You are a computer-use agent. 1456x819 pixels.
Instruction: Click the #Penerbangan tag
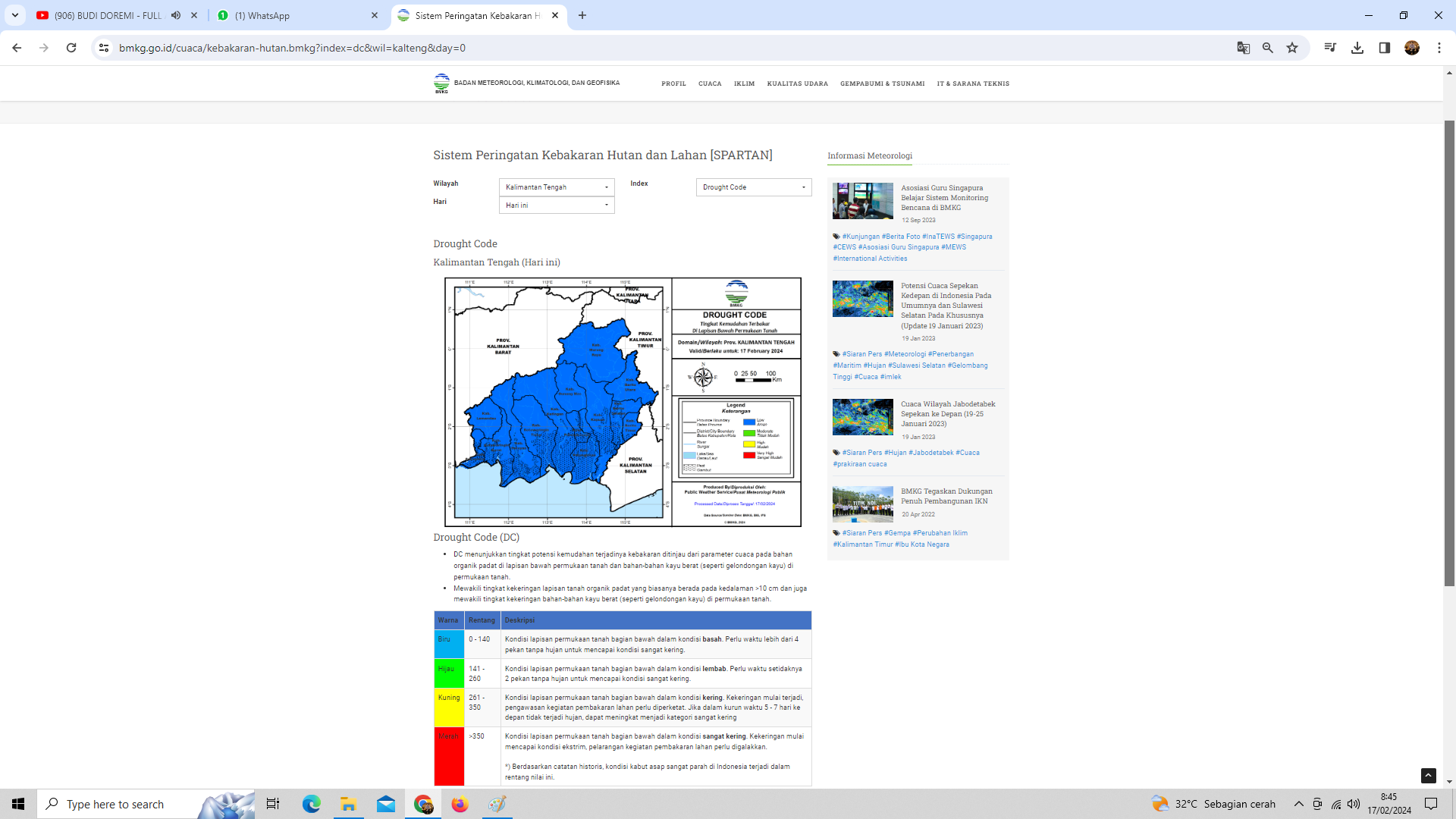[x=951, y=354]
